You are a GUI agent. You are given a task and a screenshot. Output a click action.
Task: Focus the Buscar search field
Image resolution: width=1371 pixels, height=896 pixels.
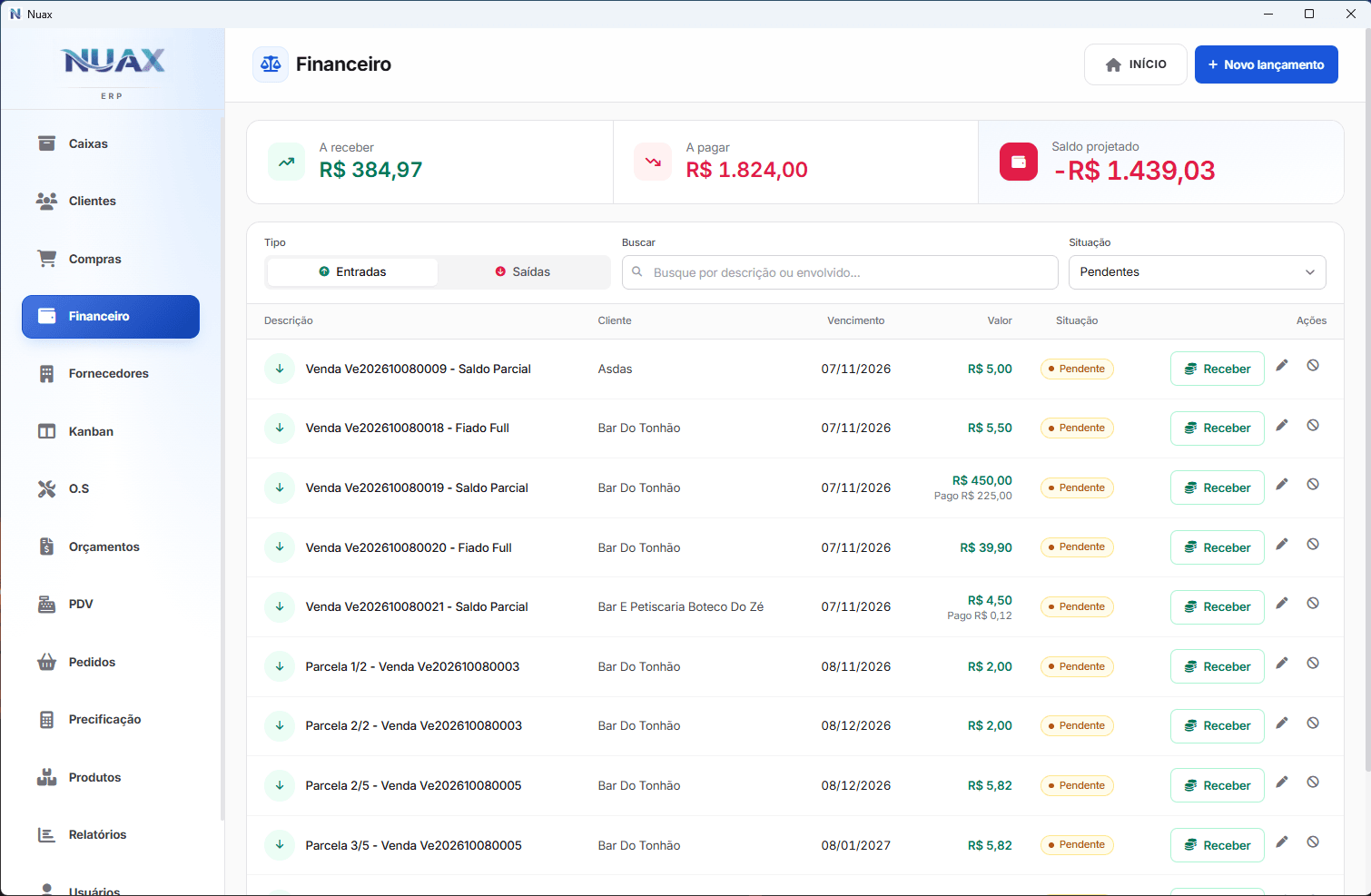point(840,272)
